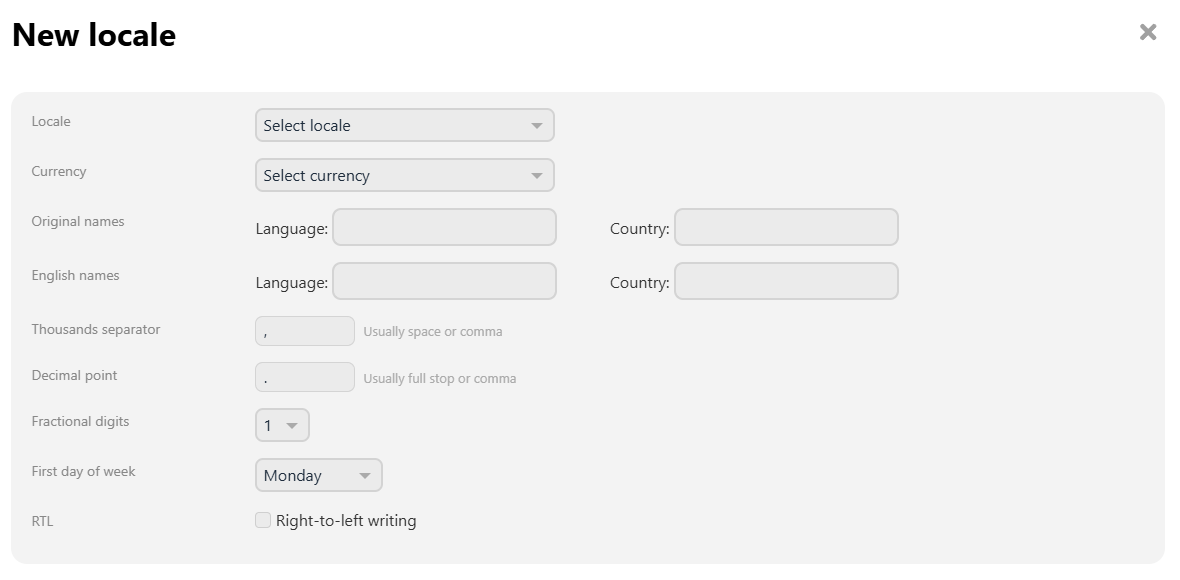1180x580 pixels.
Task: Click the Currency row label
Action: tap(59, 172)
